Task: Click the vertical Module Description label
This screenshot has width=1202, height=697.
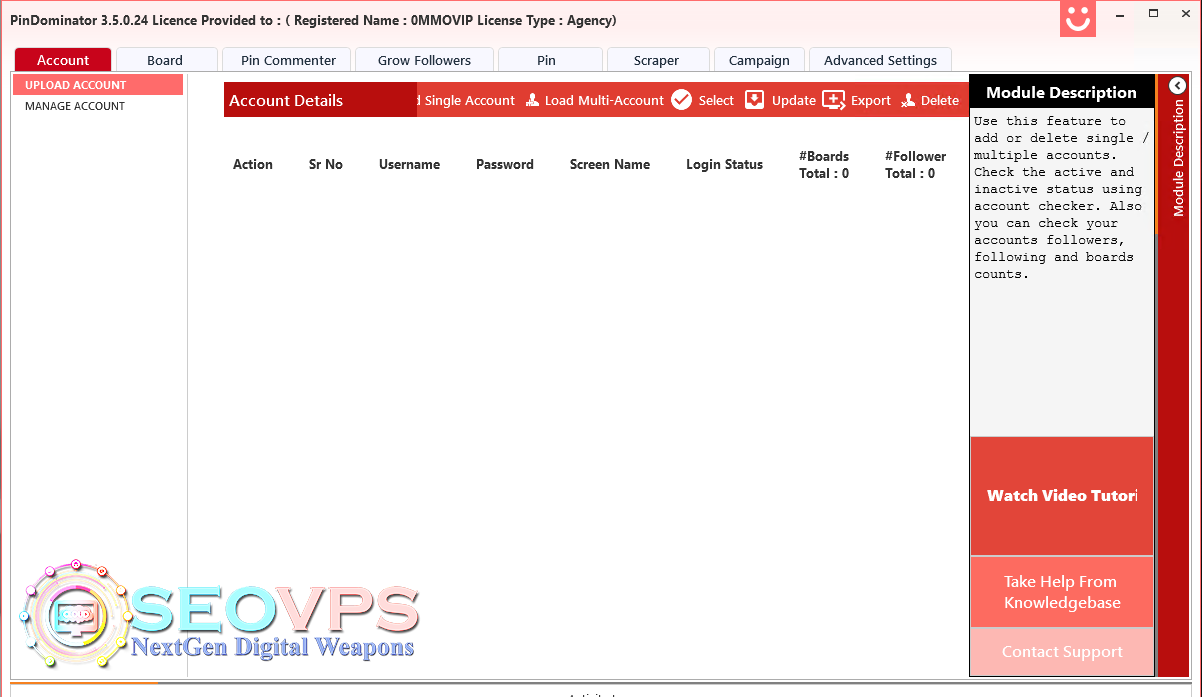Action: point(1179,157)
